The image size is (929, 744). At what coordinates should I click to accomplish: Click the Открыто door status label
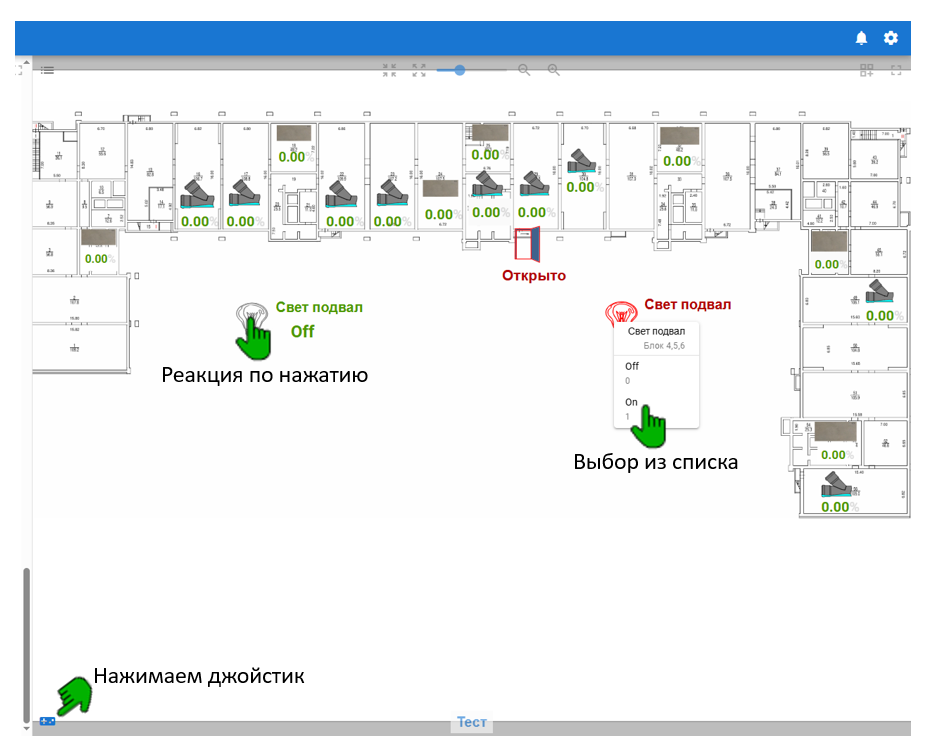pos(534,276)
